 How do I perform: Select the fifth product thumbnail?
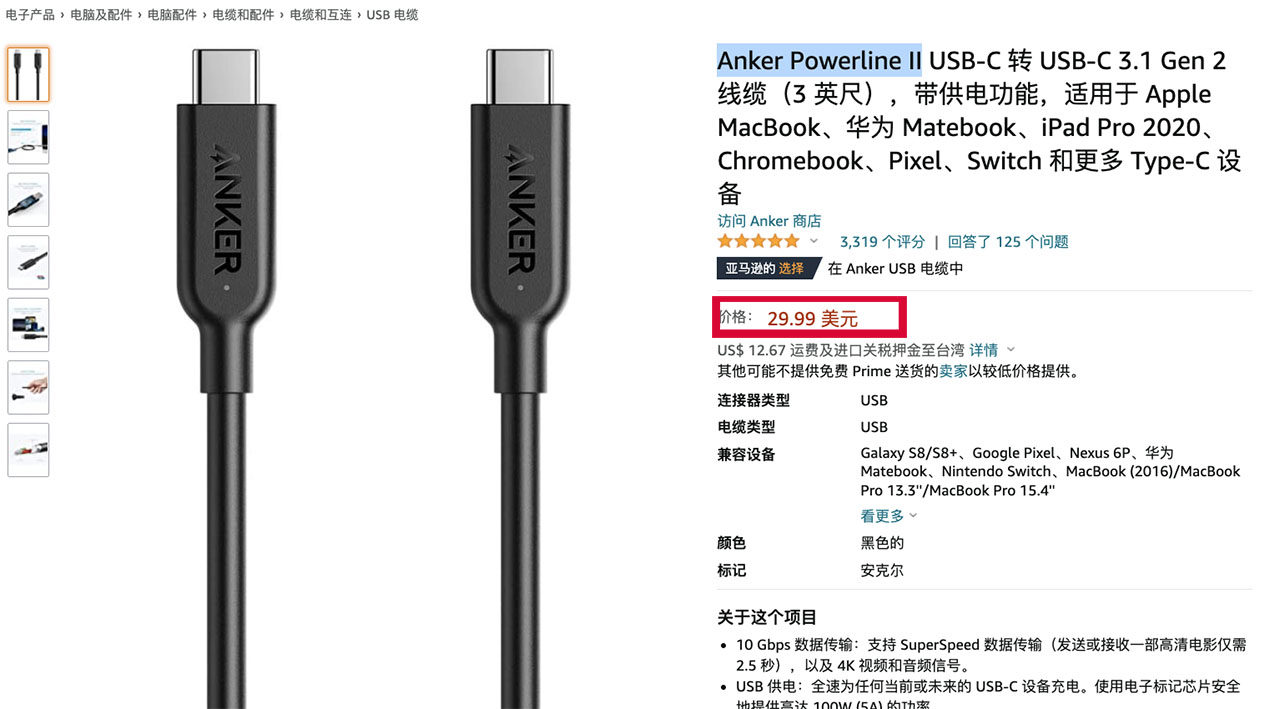pyautogui.click(x=28, y=325)
